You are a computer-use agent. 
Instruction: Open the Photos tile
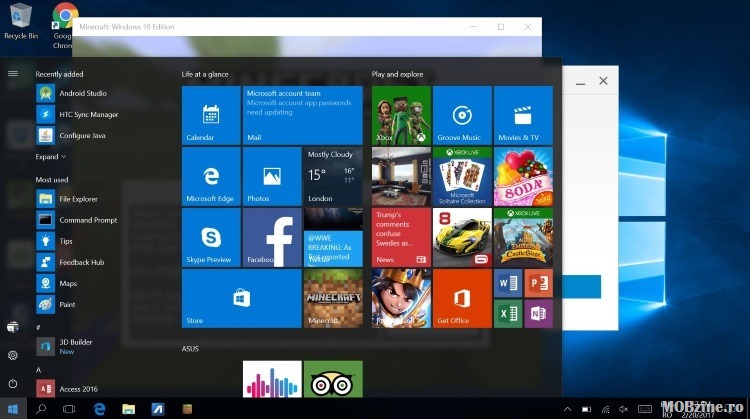pos(272,176)
